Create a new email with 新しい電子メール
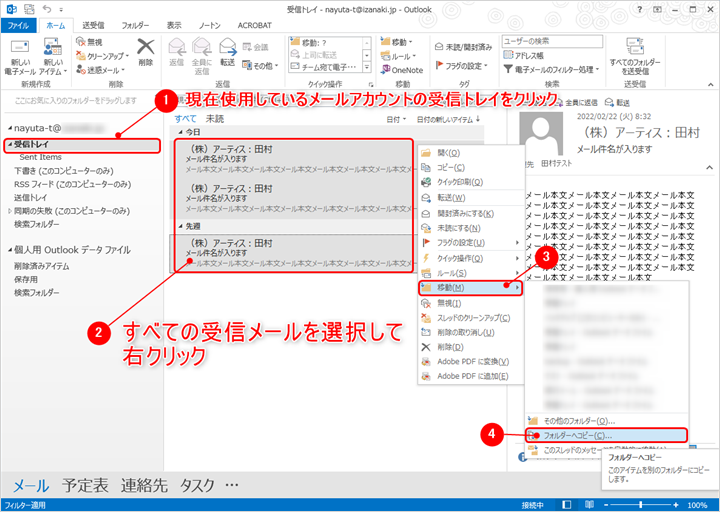The height and width of the screenshot is (512, 720). 20,57
